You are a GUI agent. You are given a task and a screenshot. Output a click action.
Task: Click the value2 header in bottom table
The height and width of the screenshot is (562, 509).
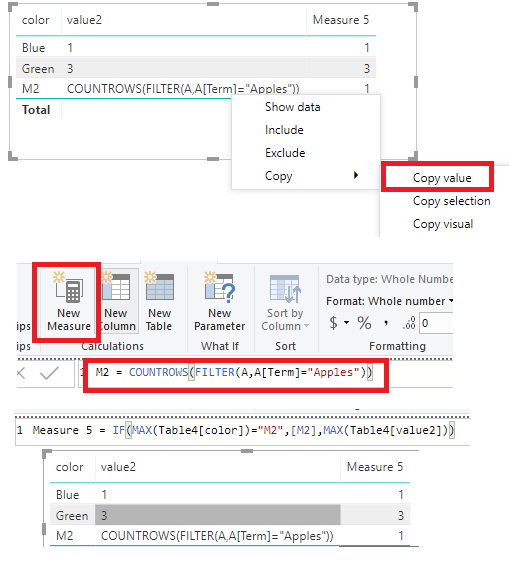pos(118,467)
